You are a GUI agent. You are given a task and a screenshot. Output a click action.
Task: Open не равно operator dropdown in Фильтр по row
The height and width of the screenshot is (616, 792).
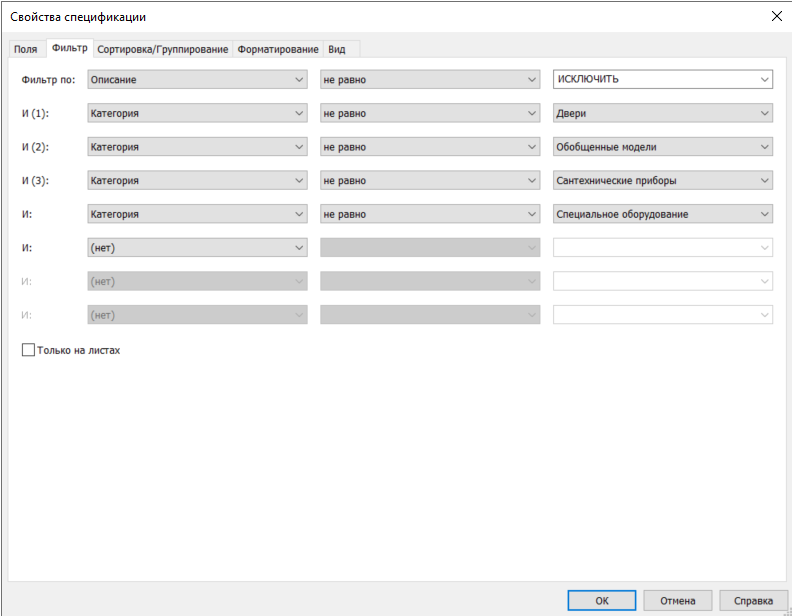click(430, 79)
